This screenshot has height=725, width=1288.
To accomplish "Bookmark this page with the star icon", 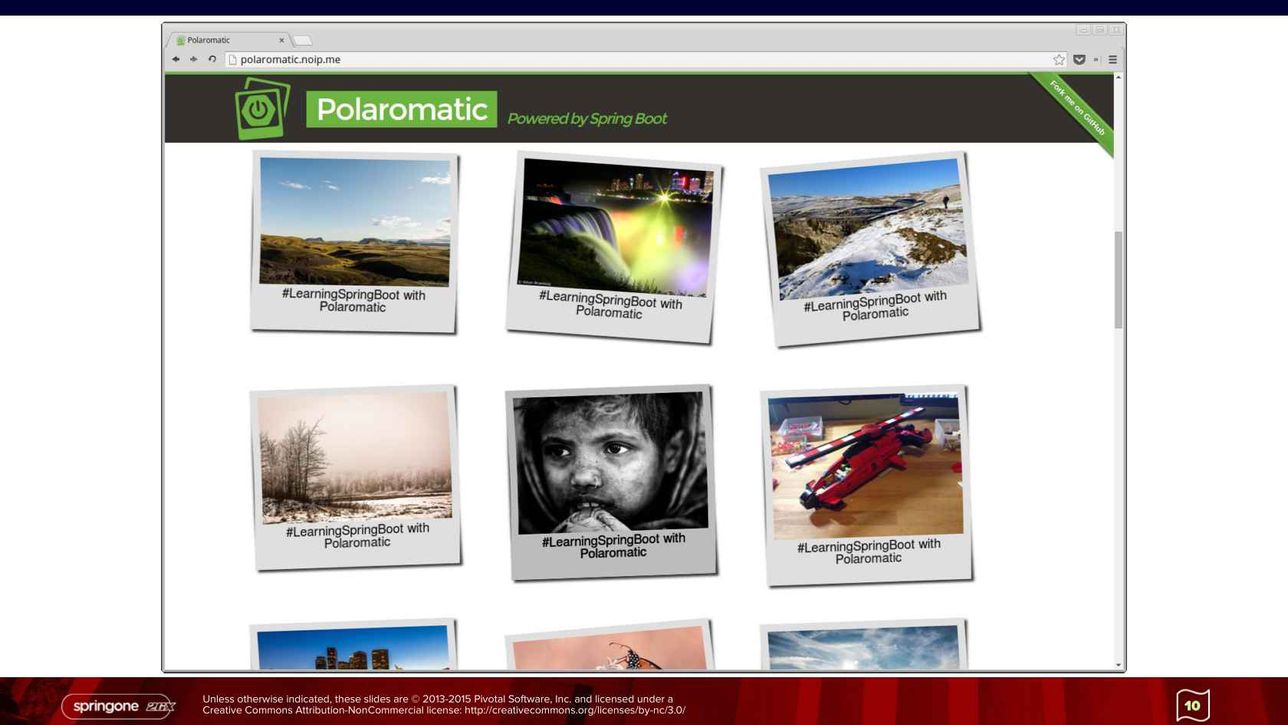I will tap(1059, 59).
